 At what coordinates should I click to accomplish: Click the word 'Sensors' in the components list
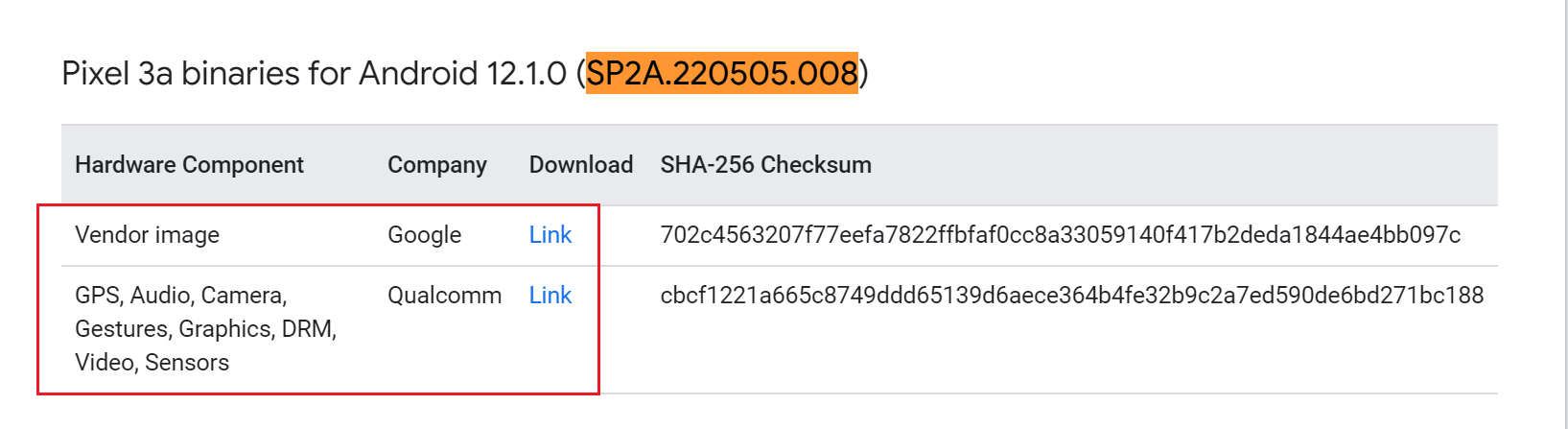tap(187, 363)
